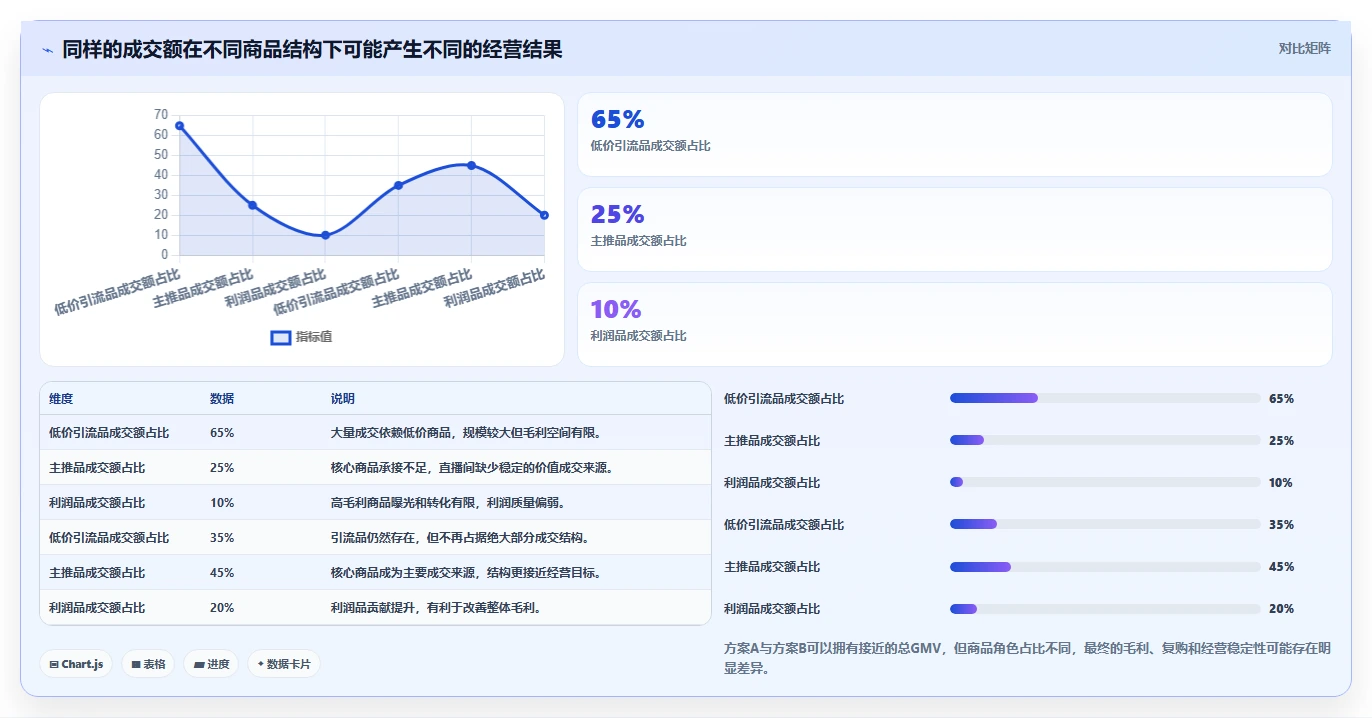The image size is (1372, 718).
Task: Click the 20% value in the table's 数据 column
Action: [x=222, y=608]
